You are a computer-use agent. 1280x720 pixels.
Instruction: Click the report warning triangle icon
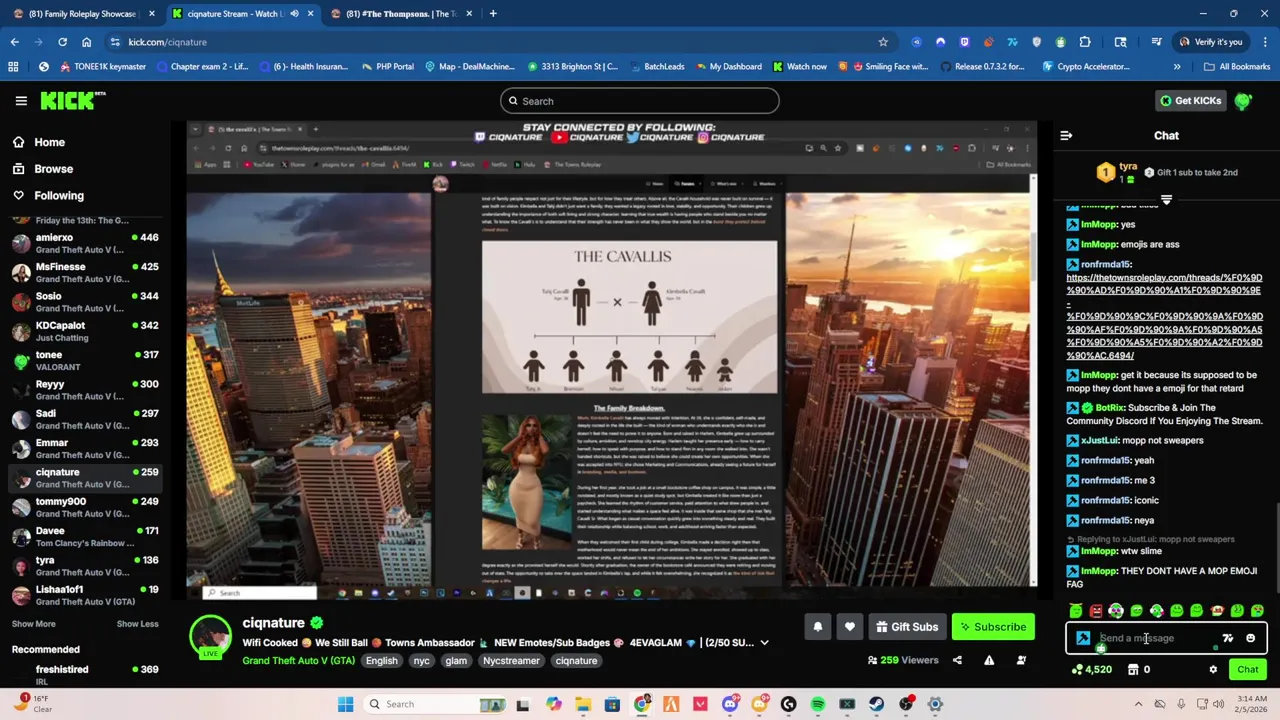click(x=989, y=660)
